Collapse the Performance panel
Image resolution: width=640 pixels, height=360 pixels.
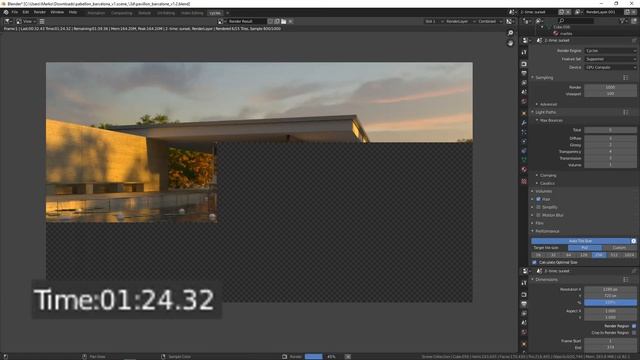click(x=547, y=231)
